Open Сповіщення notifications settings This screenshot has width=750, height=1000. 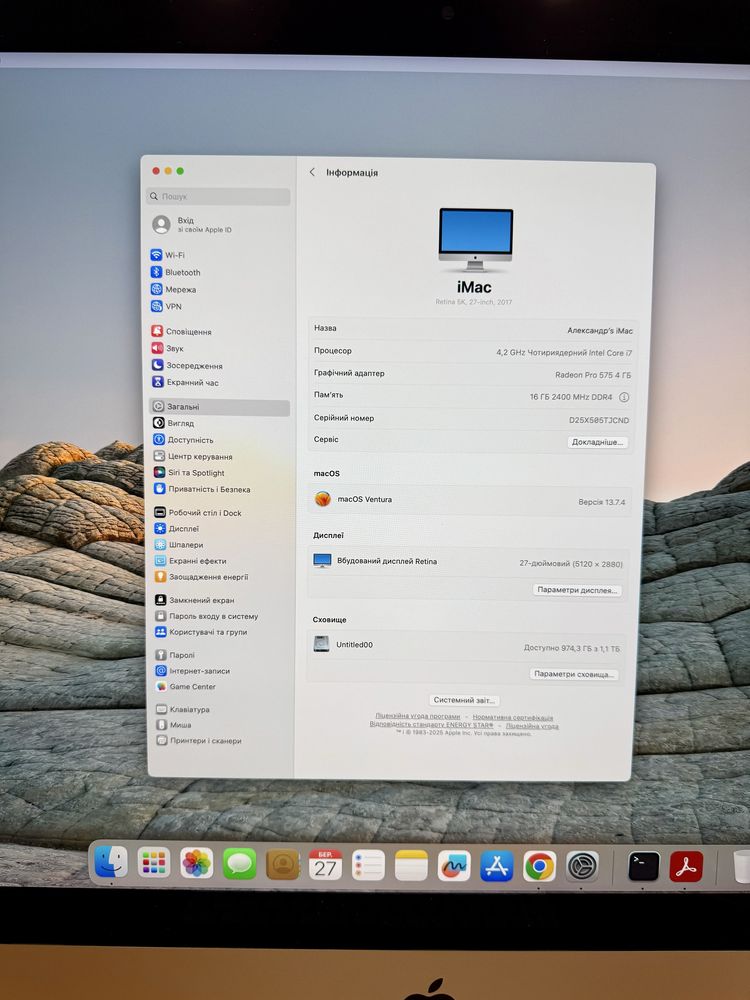(181, 332)
